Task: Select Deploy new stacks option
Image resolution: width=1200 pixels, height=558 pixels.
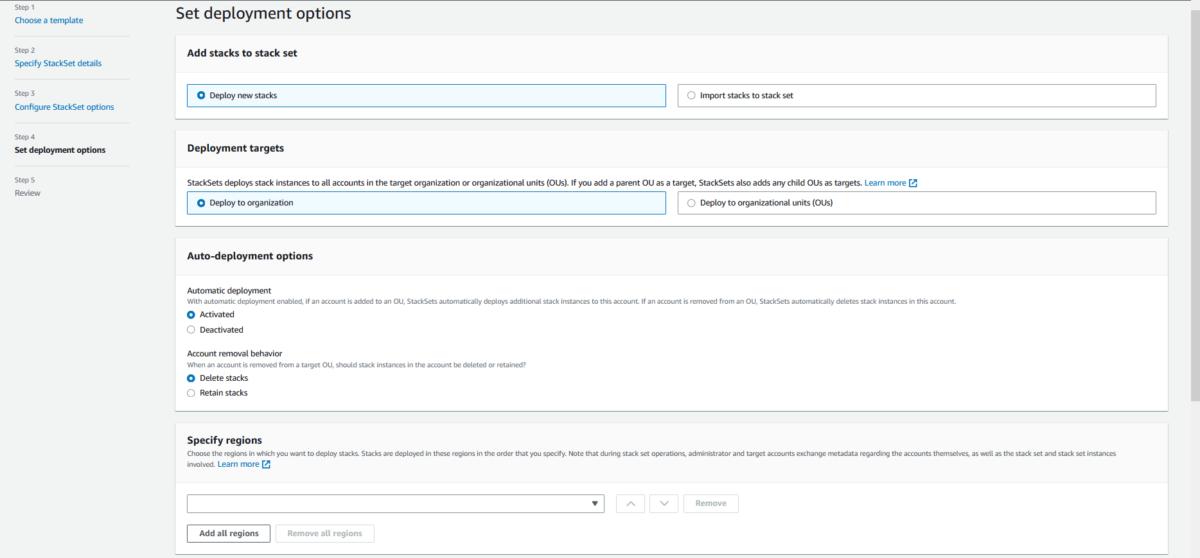Action: pos(426,95)
